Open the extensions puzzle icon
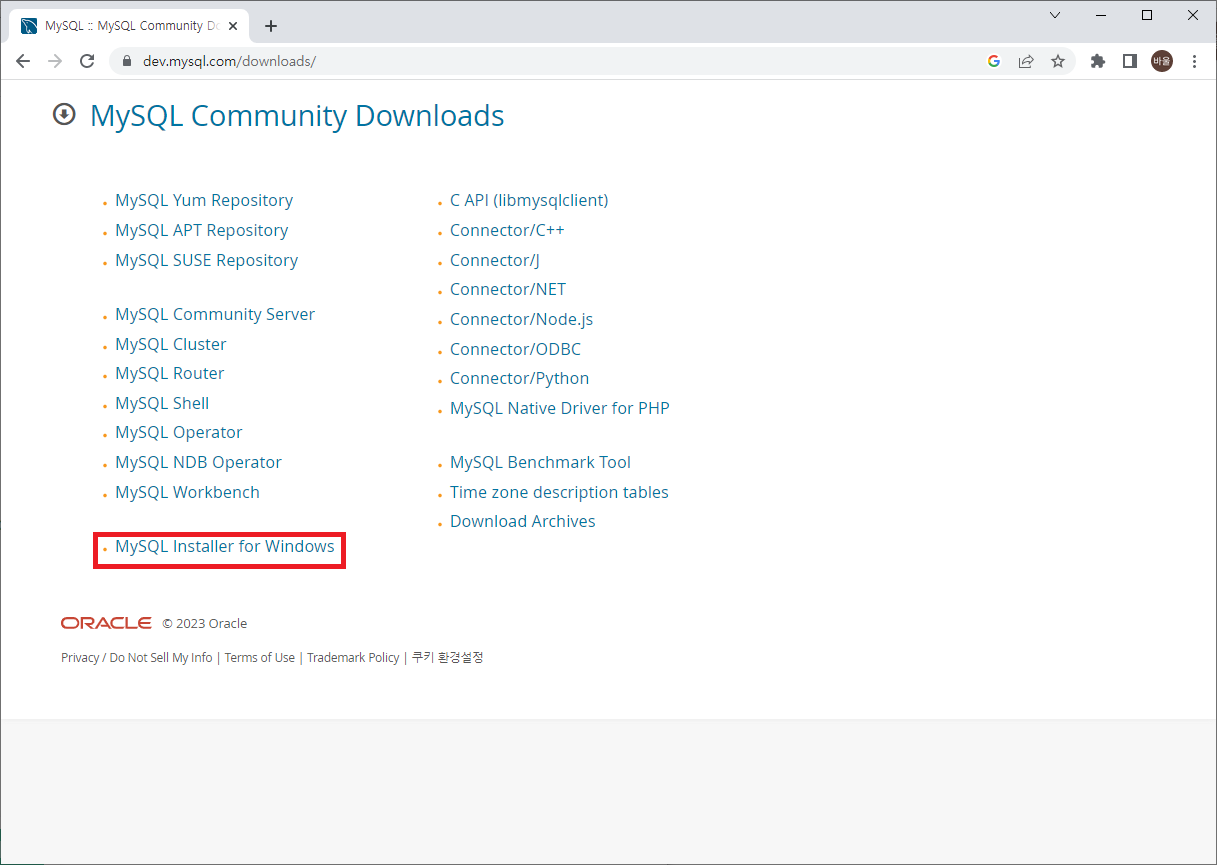Viewport: 1217px width, 865px height. 1098,61
